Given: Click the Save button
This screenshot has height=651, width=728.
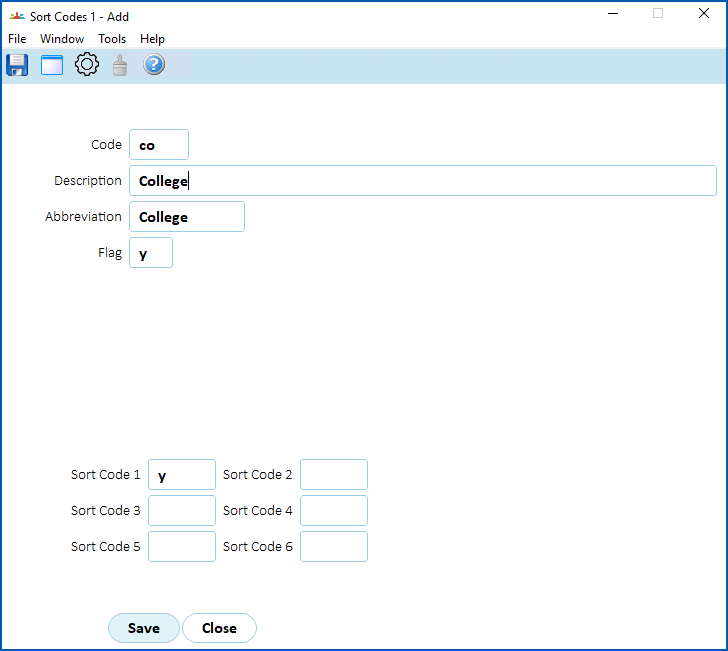Looking at the screenshot, I should 144,628.
